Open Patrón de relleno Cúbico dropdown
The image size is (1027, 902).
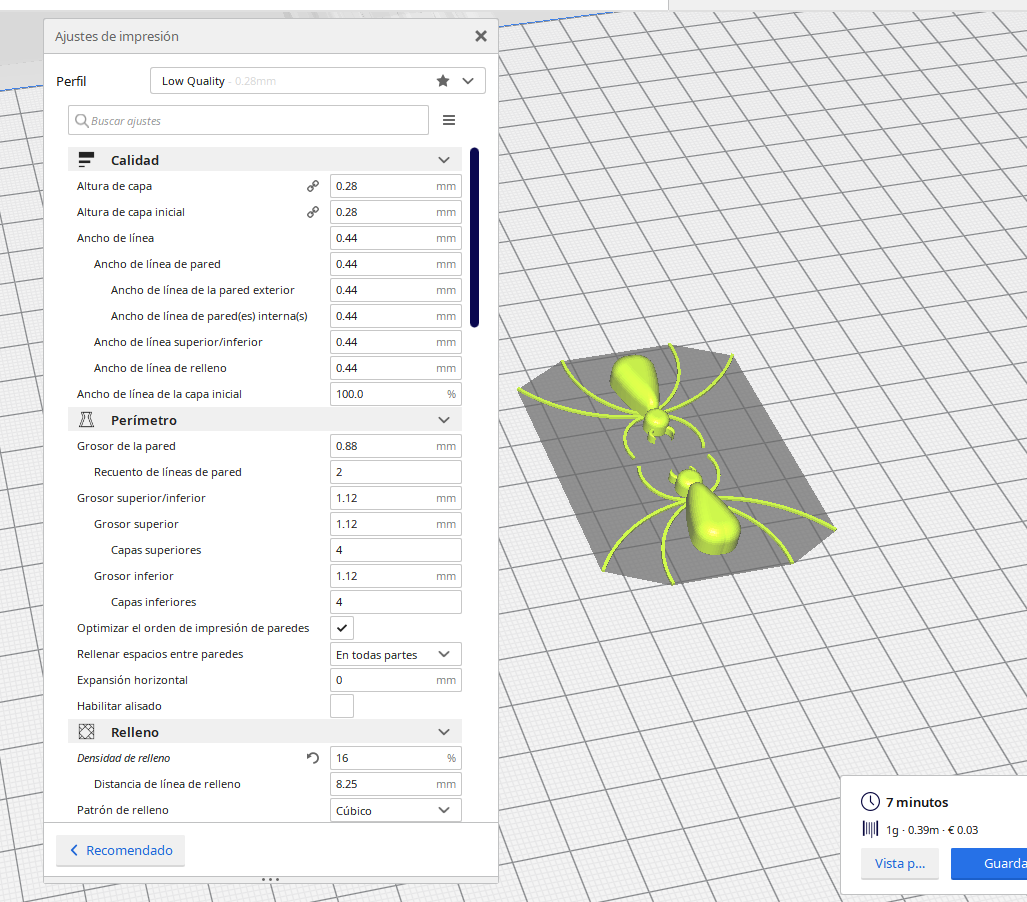[x=396, y=810]
